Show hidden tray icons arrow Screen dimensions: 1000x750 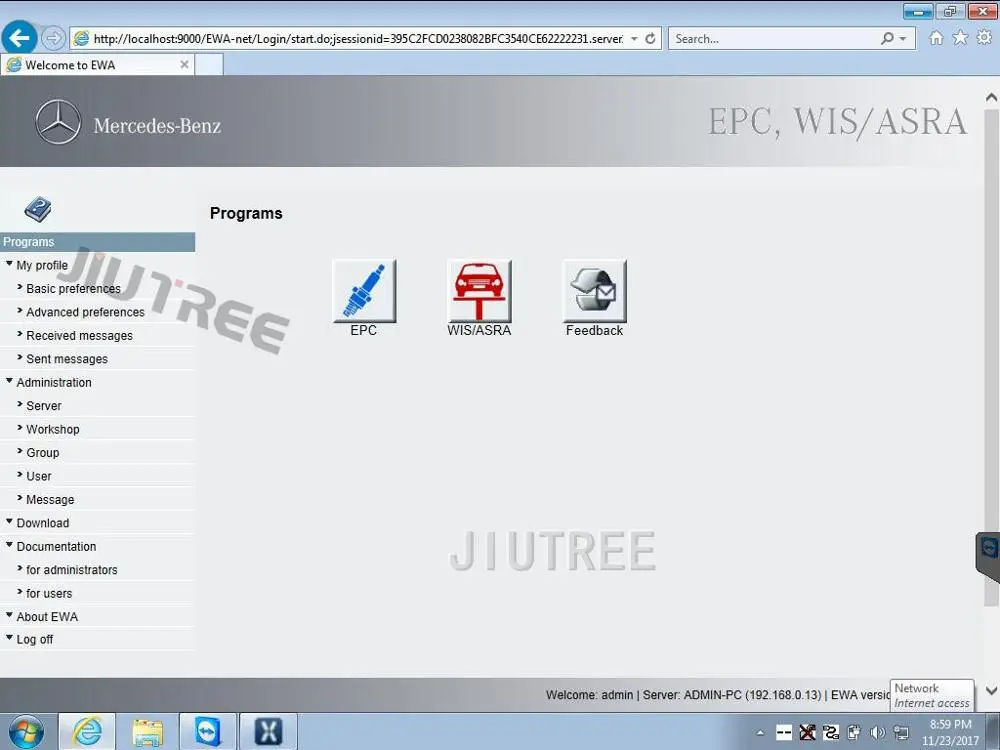(760, 733)
